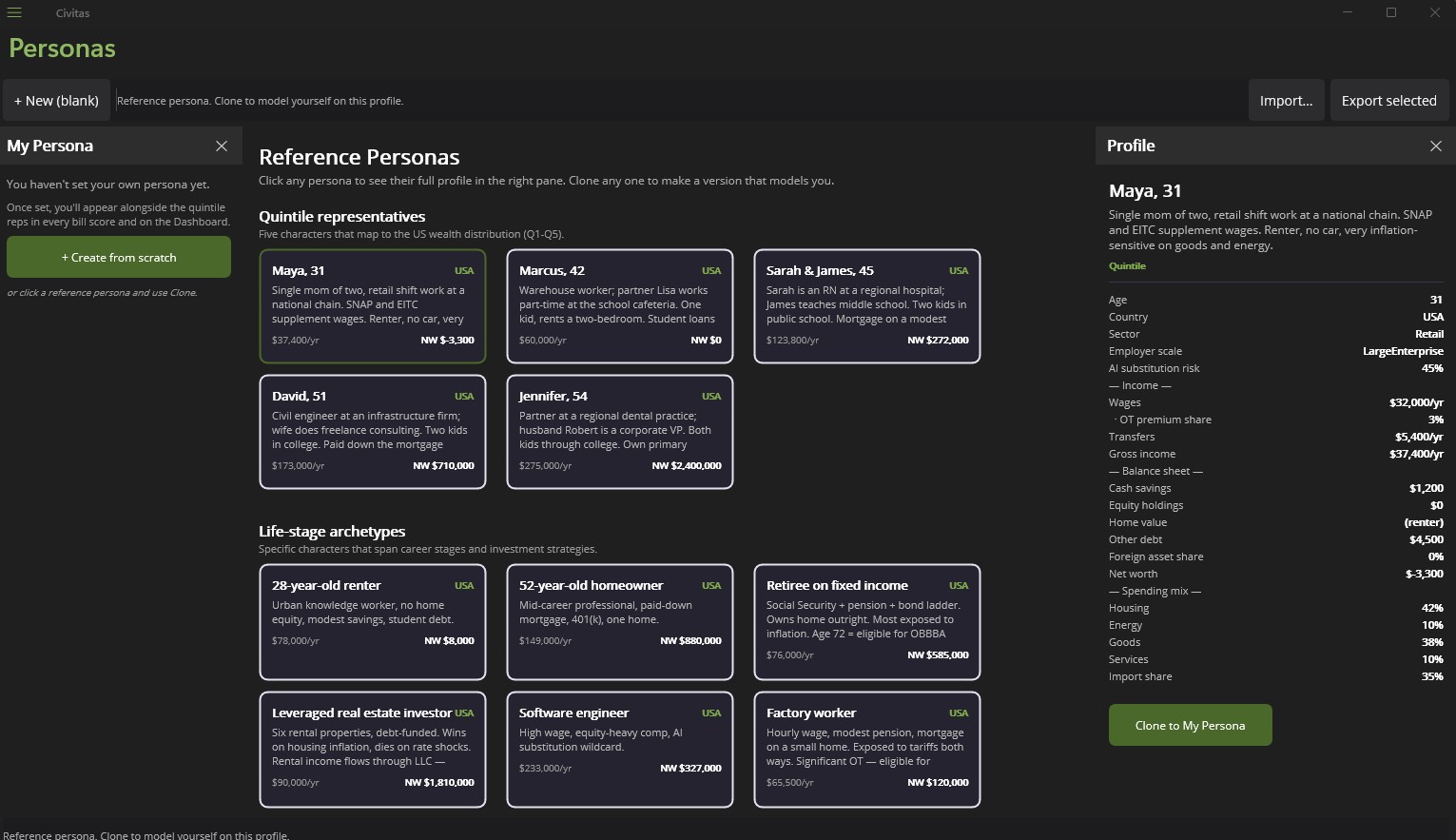
Task: Select Leveraged real estate investor card
Action: coord(373,750)
